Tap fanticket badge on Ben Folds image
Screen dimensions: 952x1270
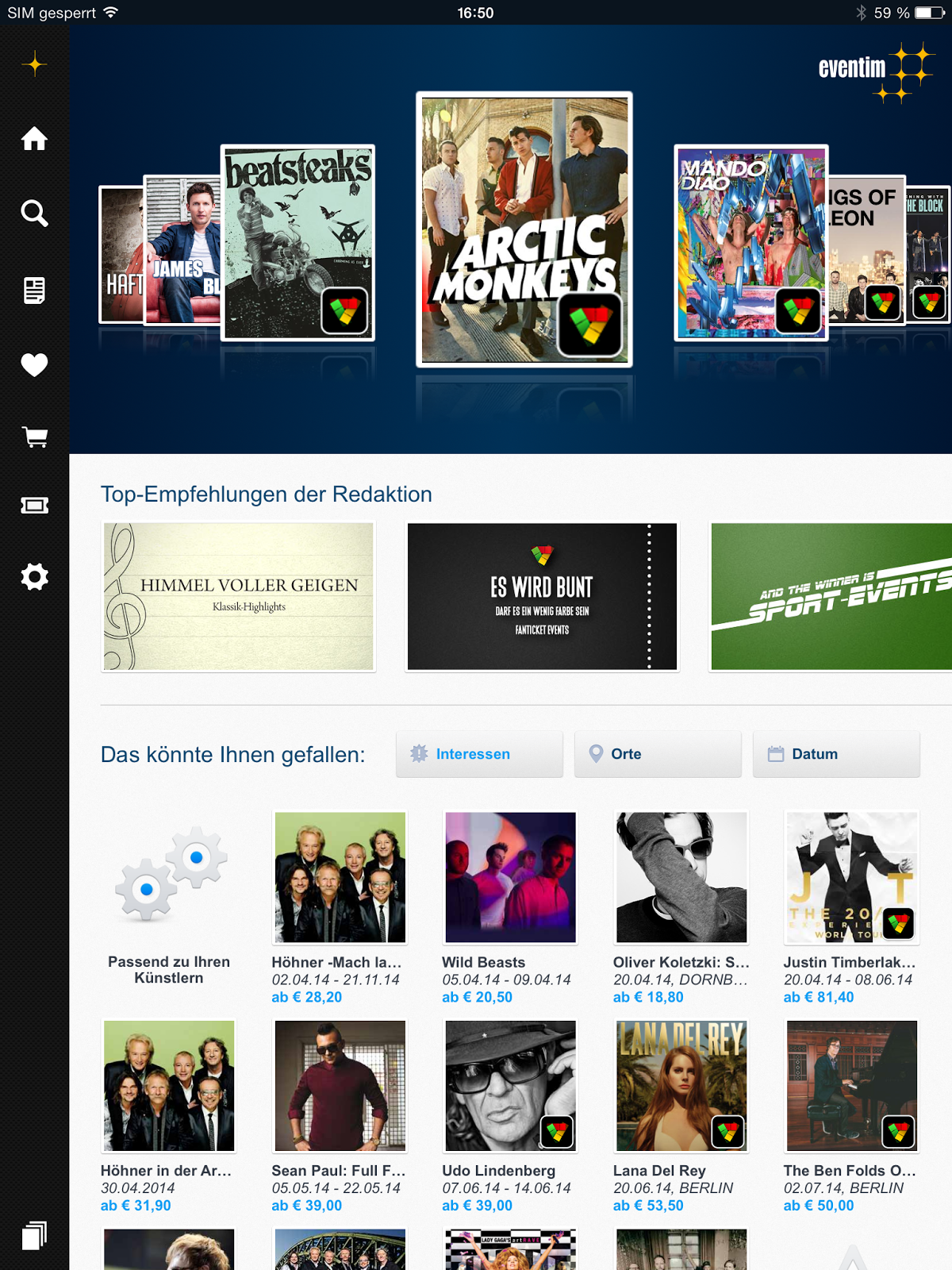(x=898, y=1132)
